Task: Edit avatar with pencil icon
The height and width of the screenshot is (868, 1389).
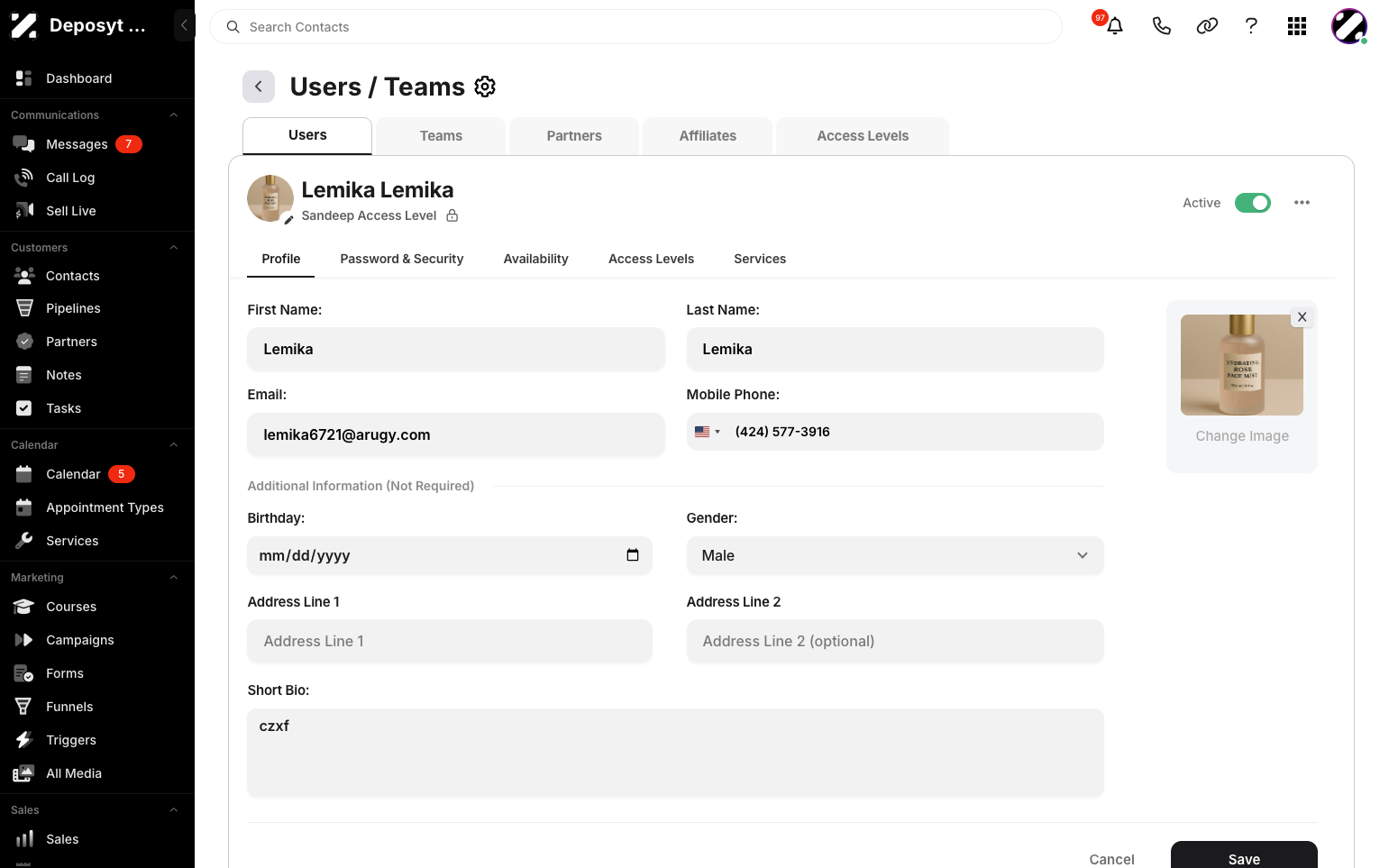Action: pos(288,220)
